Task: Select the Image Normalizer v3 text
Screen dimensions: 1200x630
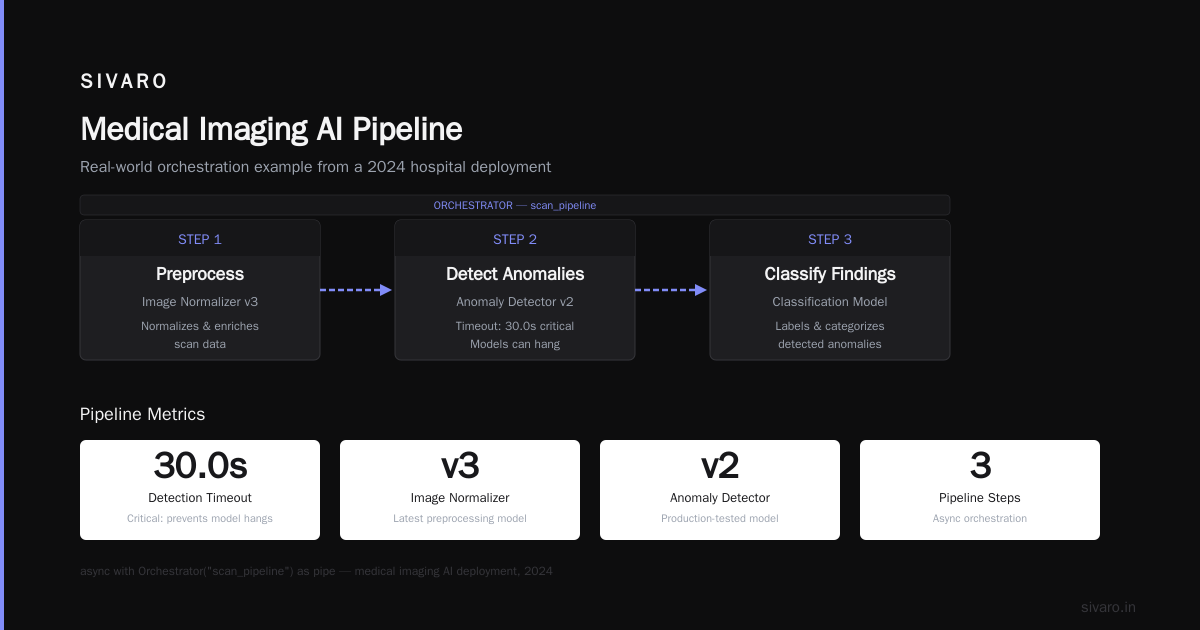Action: [x=200, y=301]
